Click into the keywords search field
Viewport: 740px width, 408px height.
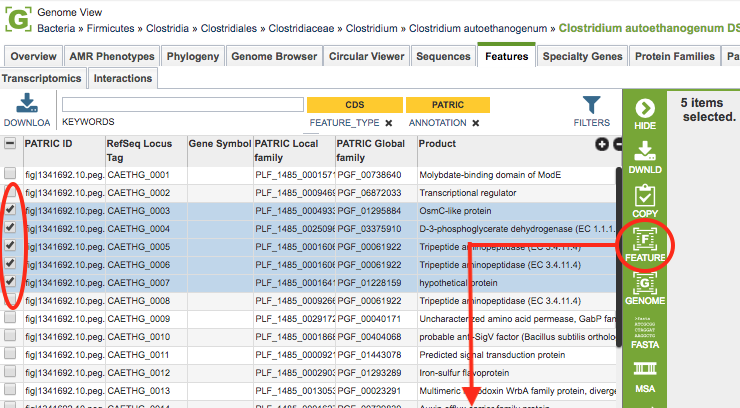click(x=183, y=104)
